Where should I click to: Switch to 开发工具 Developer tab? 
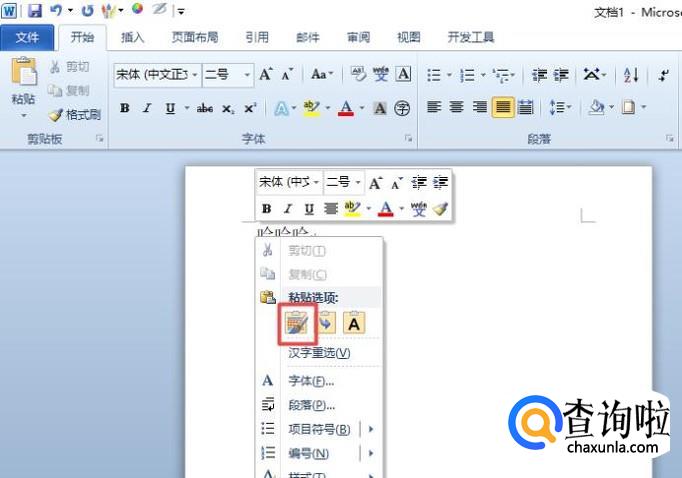[x=471, y=37]
